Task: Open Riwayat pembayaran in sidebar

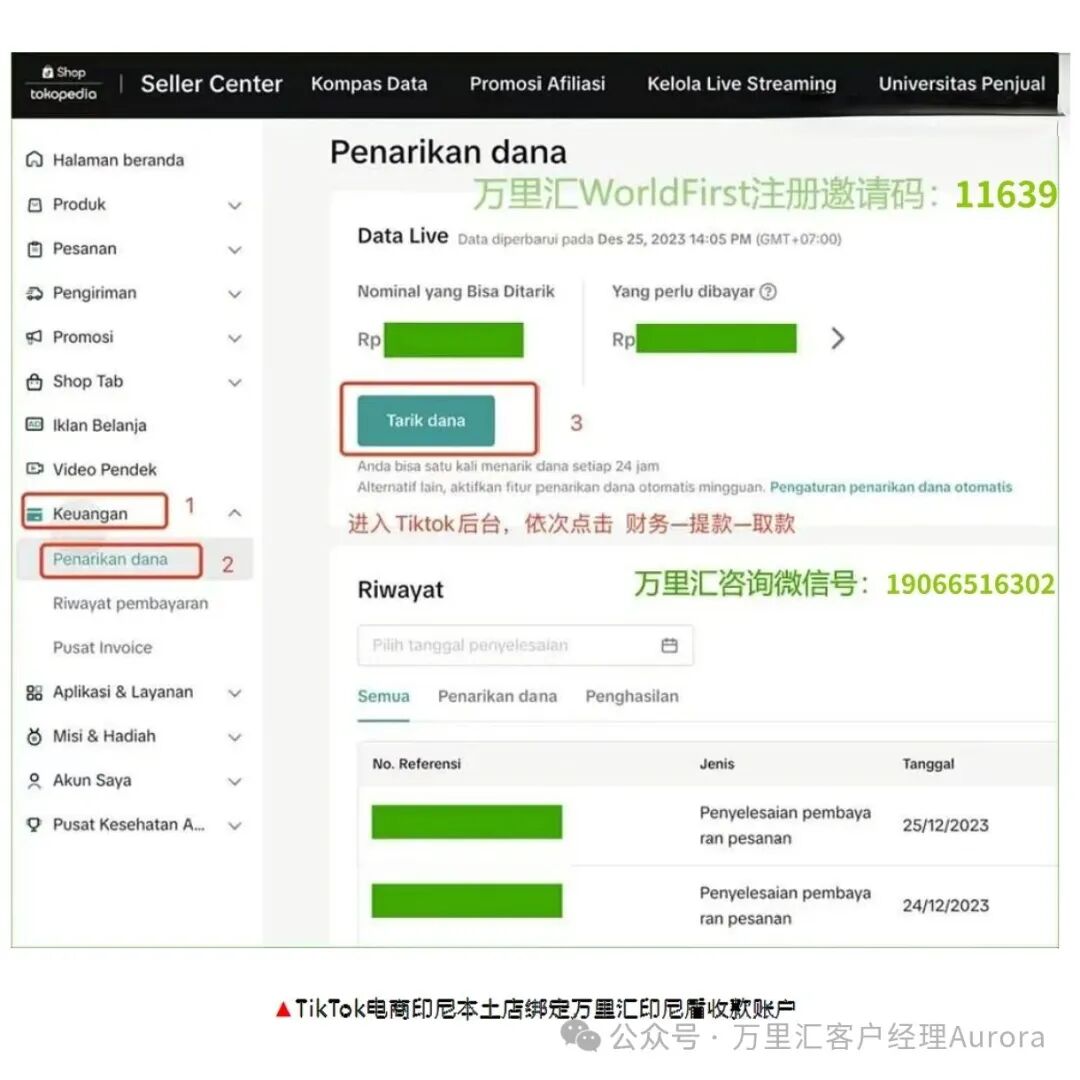Action: pyautogui.click(x=130, y=603)
